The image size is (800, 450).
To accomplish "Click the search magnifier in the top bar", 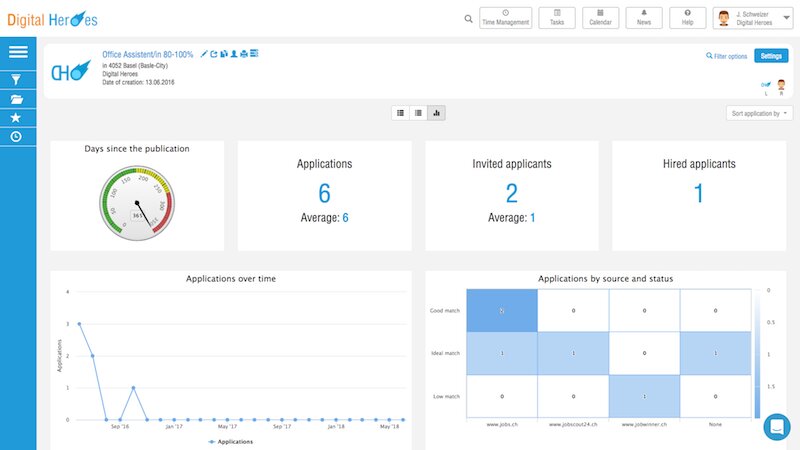I will pos(469,18).
